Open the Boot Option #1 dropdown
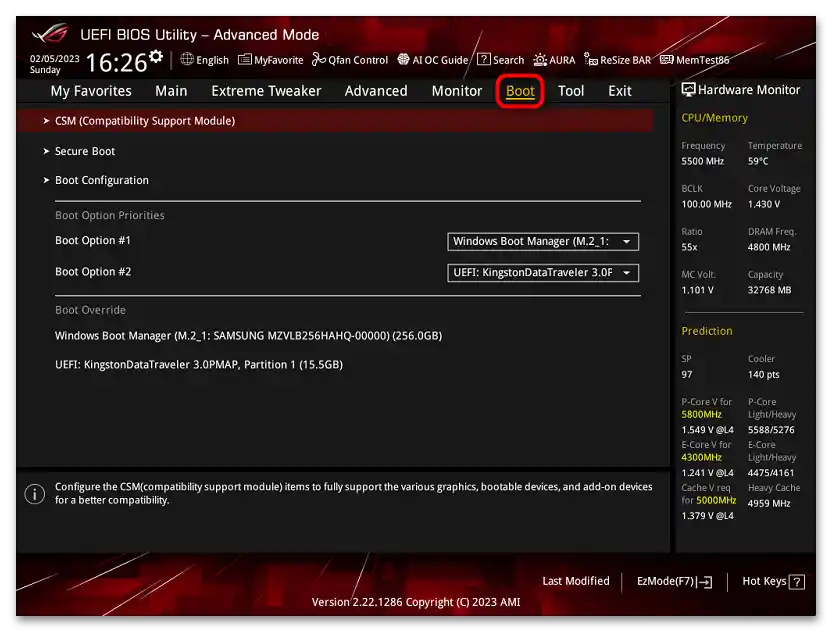The image size is (832, 632). click(x=542, y=241)
